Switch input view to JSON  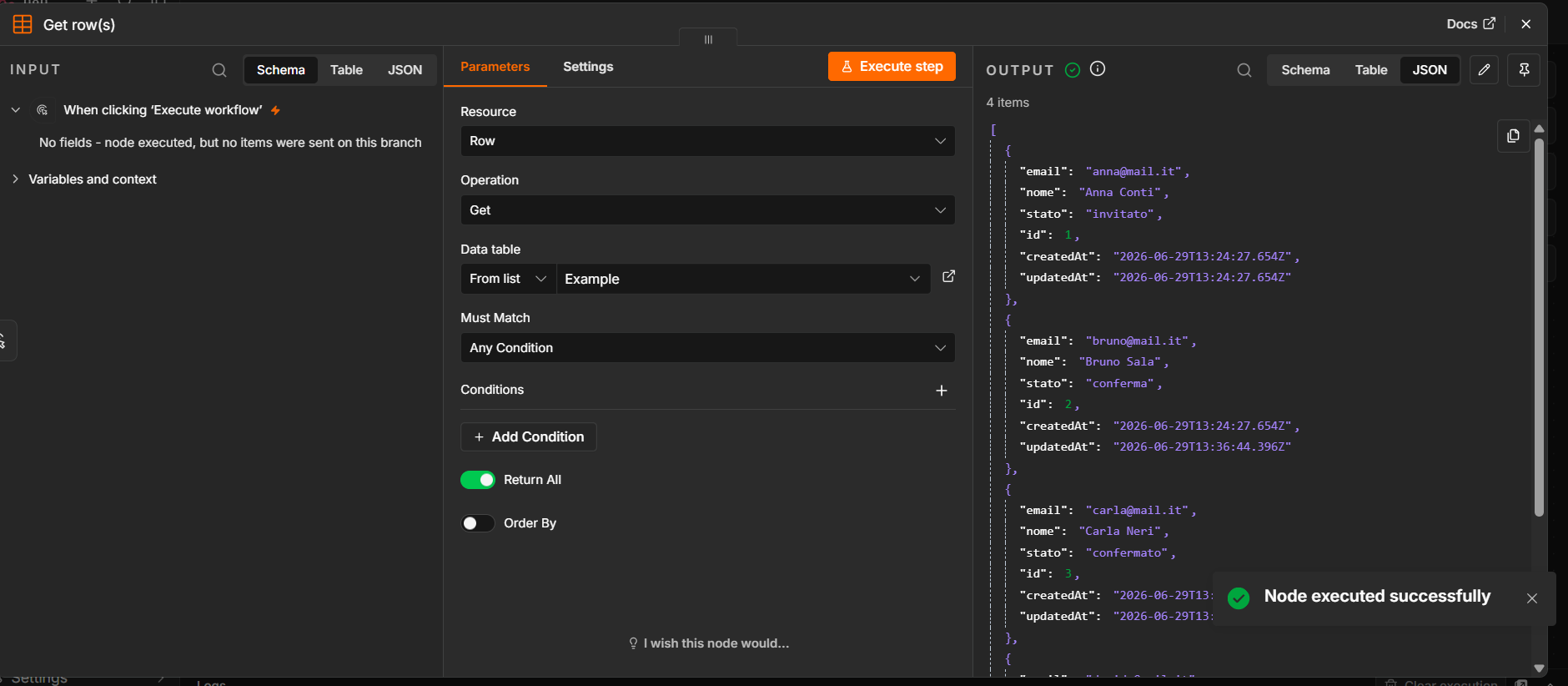pyautogui.click(x=405, y=70)
